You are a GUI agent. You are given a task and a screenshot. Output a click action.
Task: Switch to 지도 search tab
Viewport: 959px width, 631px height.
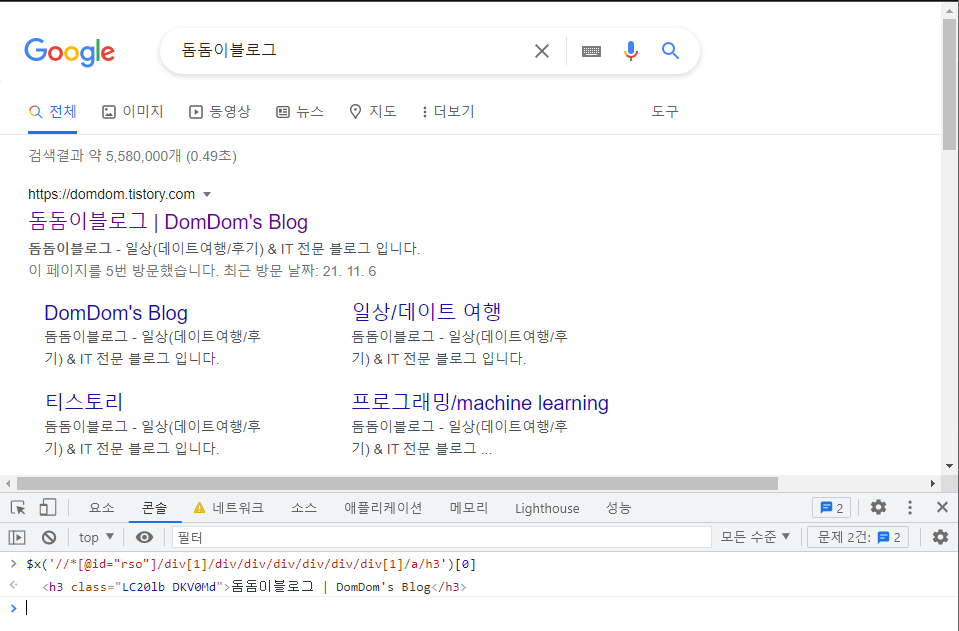[372, 112]
